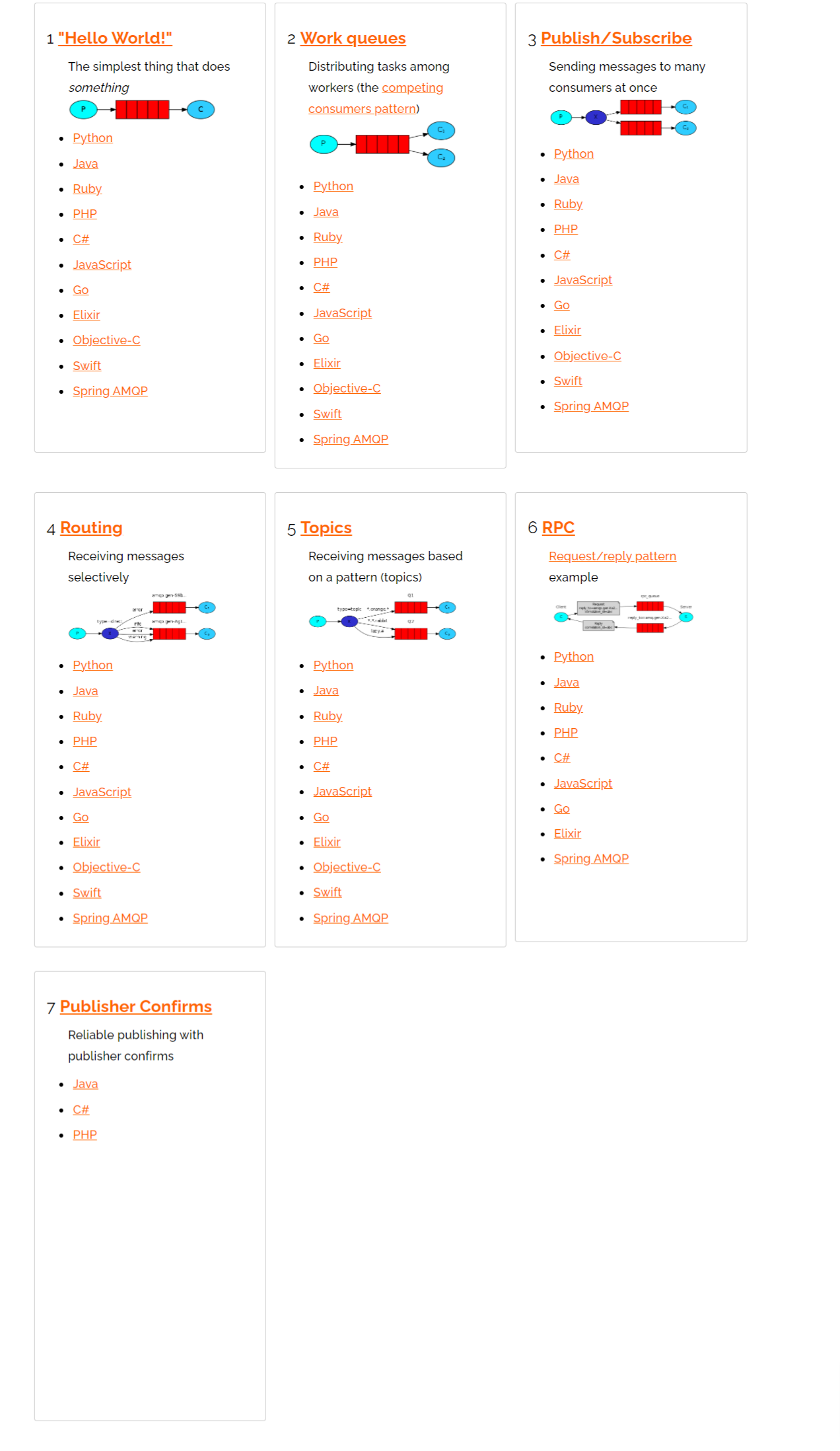Open the Java link under Publisher Confirms
Screen dimensions: 840x1451
pos(85,1084)
